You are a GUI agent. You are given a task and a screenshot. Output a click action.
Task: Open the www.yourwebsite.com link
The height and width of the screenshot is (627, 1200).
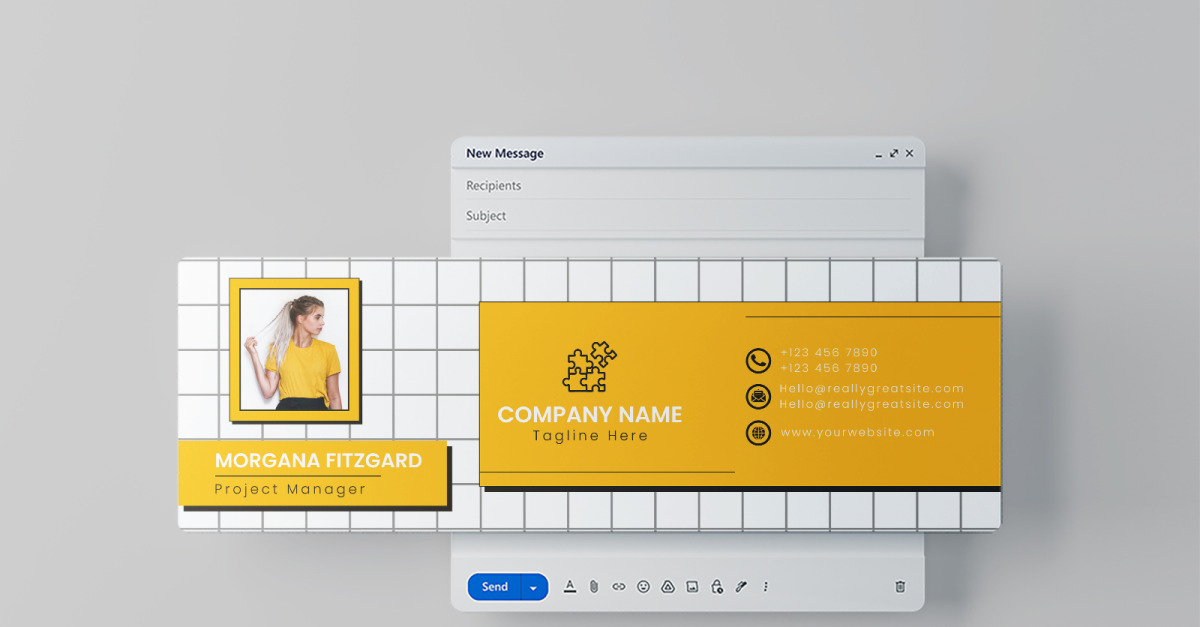[x=857, y=432]
